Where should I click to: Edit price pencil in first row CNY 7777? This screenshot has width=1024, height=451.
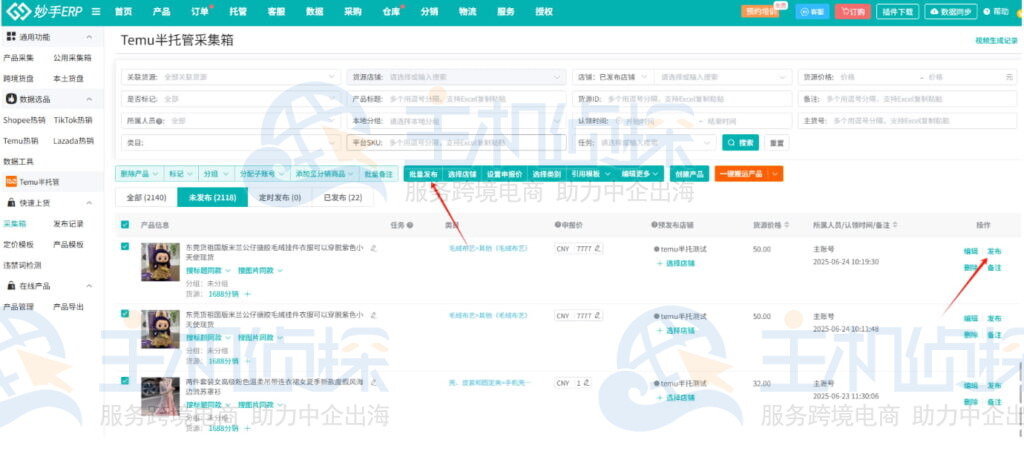[598, 249]
